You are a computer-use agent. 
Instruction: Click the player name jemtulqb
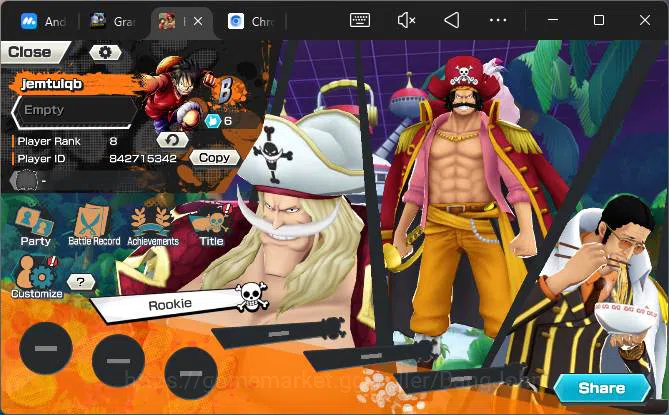pyautogui.click(x=52, y=84)
